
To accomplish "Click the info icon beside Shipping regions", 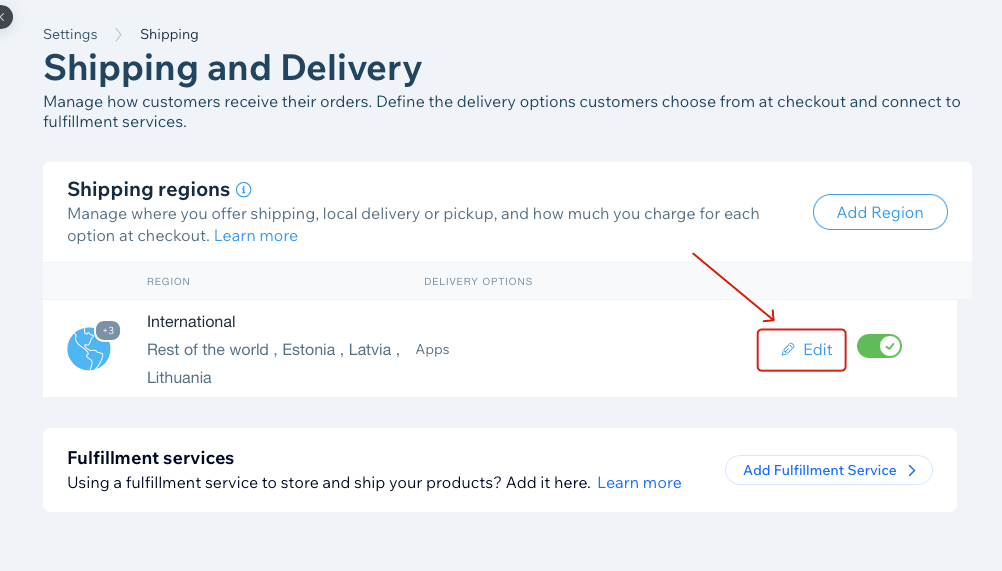I will pos(244,189).
